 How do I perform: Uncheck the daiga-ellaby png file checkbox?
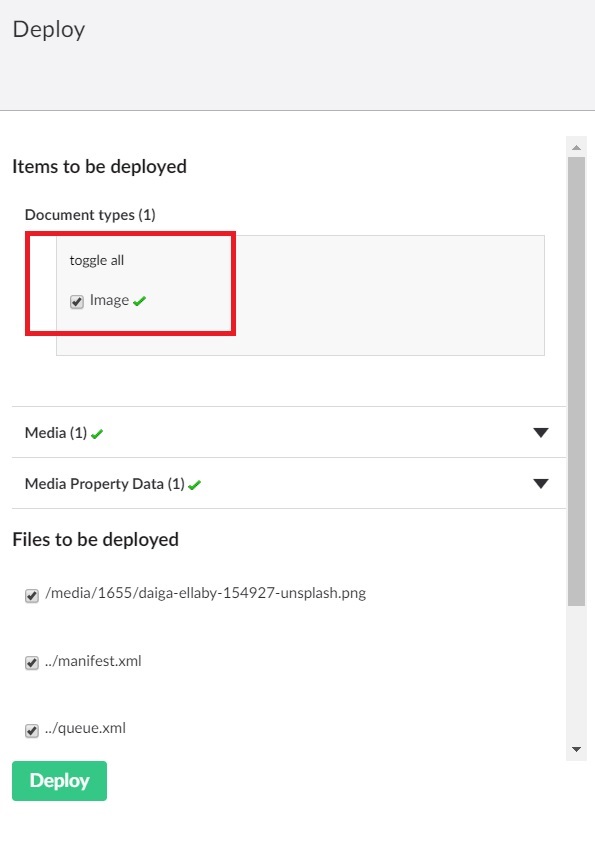[32, 595]
